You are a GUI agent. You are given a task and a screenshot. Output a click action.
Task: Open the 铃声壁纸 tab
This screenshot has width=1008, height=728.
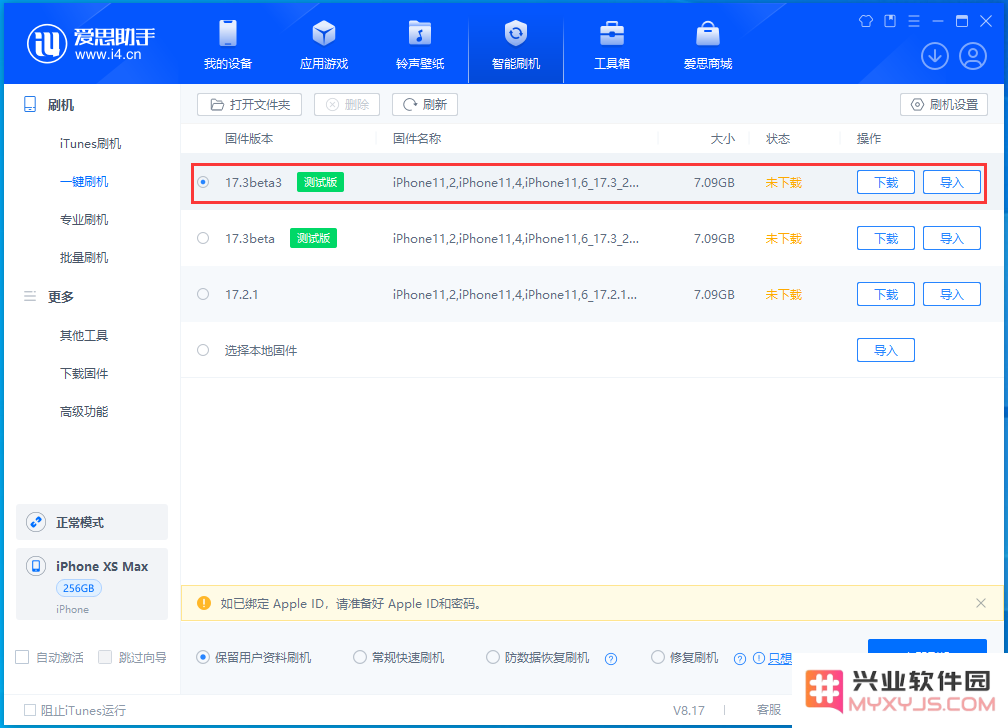[x=420, y=45]
